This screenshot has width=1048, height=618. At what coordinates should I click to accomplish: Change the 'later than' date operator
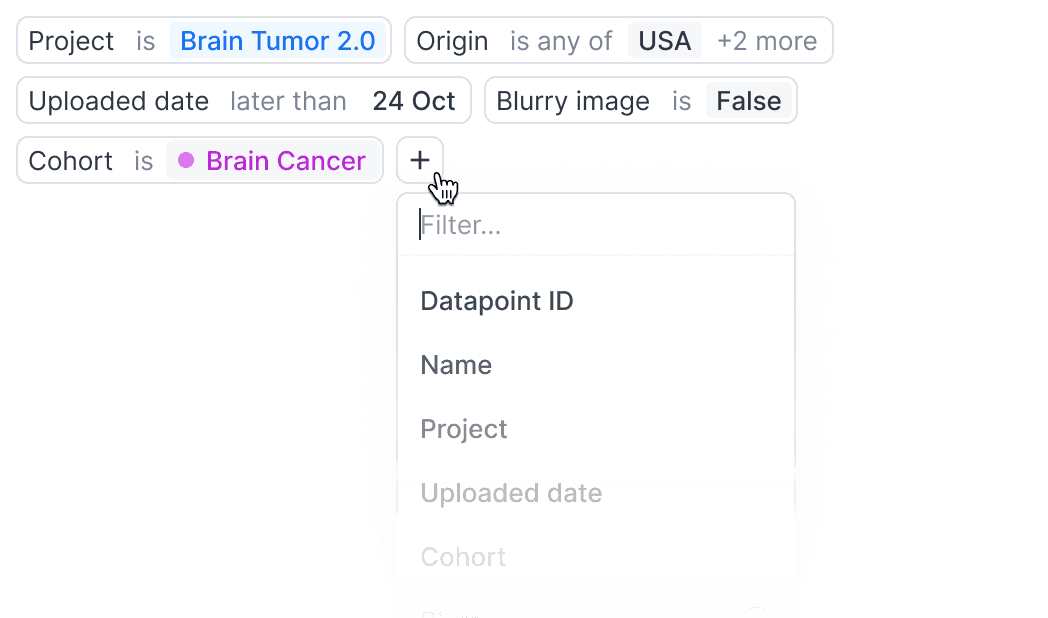pyautogui.click(x=288, y=101)
